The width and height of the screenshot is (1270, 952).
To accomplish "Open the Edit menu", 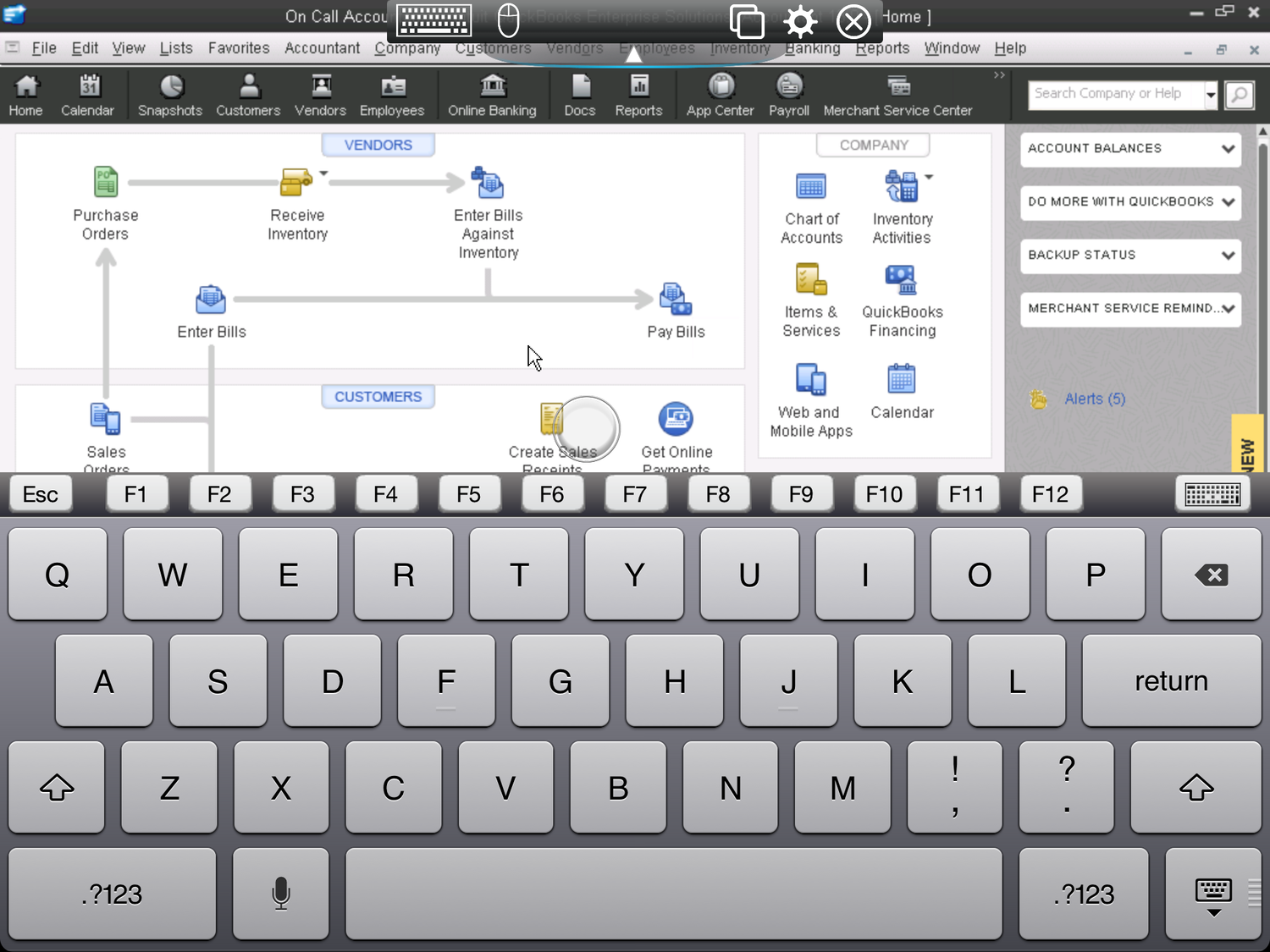I will pos(85,48).
